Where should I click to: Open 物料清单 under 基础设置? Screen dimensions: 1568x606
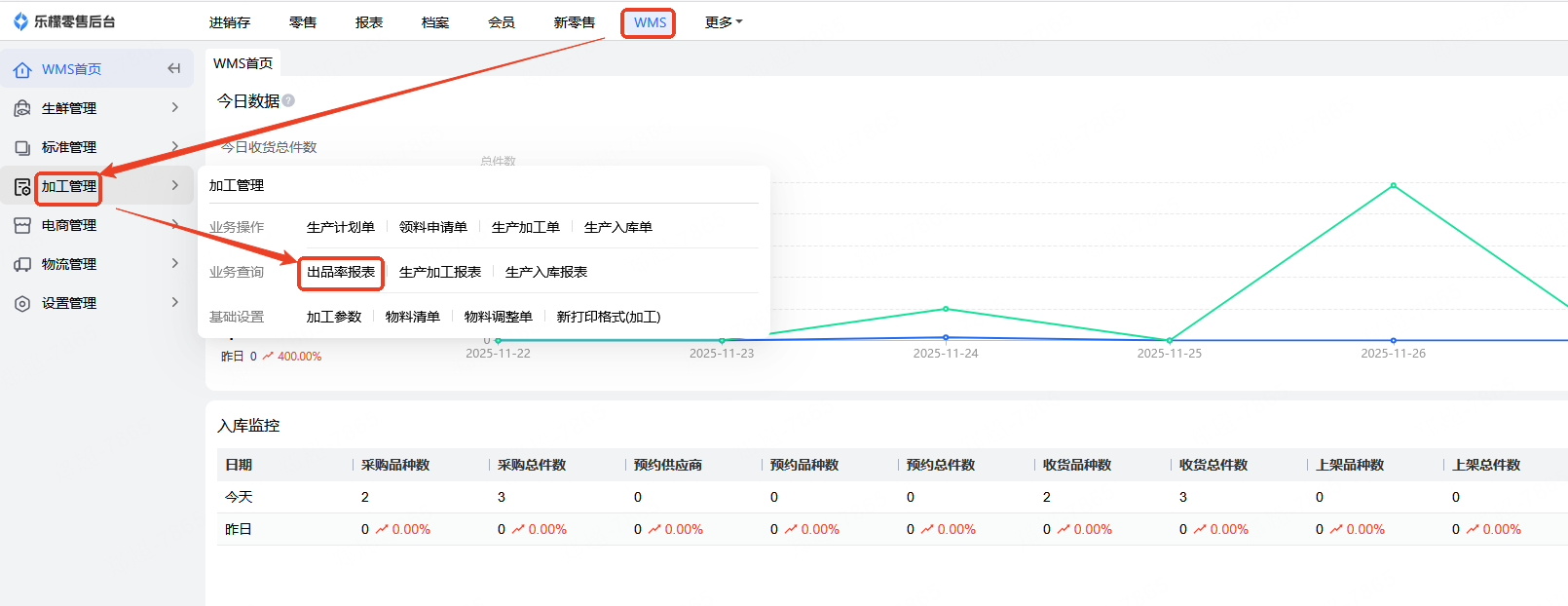click(413, 317)
